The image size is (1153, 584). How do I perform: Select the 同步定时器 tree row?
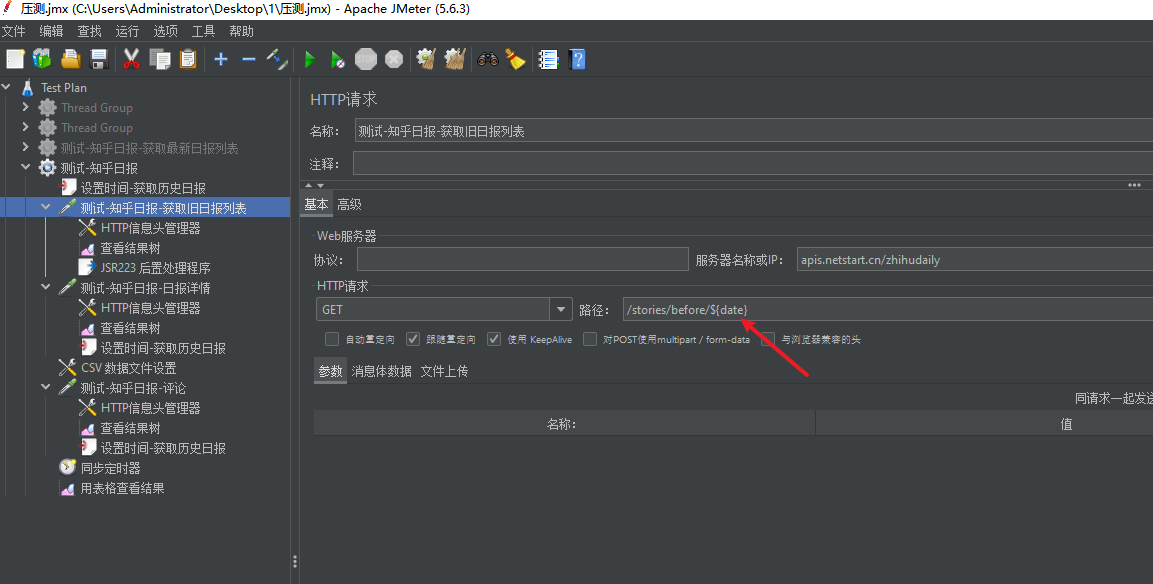click(x=110, y=468)
